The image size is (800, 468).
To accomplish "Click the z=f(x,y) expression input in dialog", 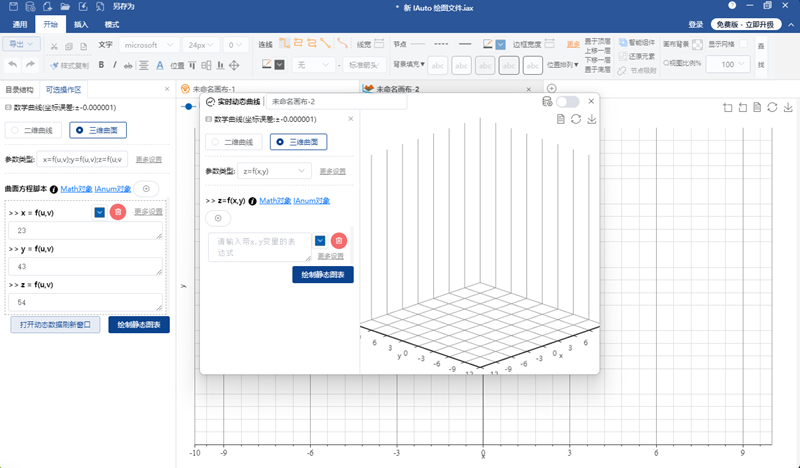I will pos(260,247).
